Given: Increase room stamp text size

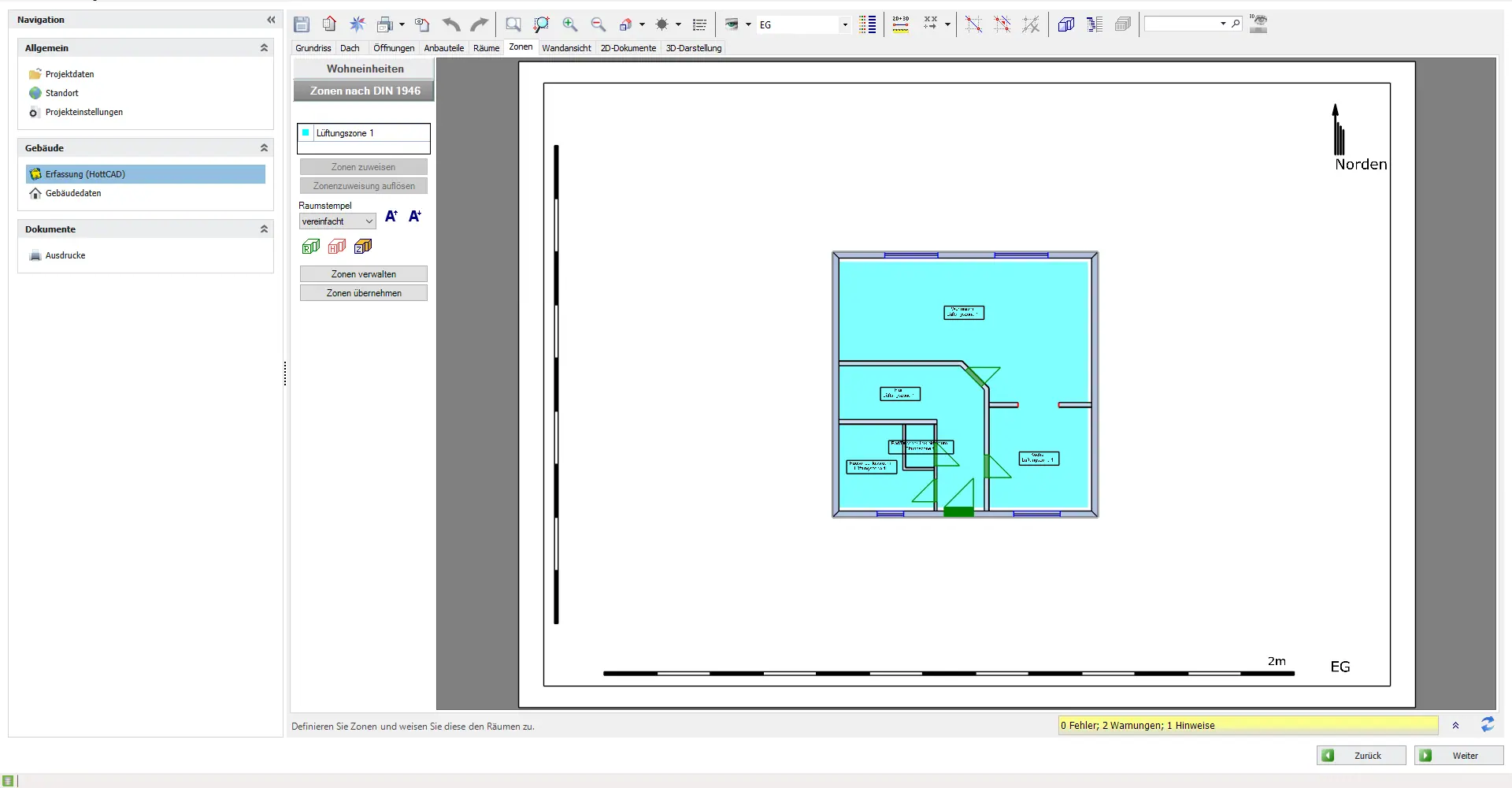Looking at the screenshot, I should click(391, 217).
